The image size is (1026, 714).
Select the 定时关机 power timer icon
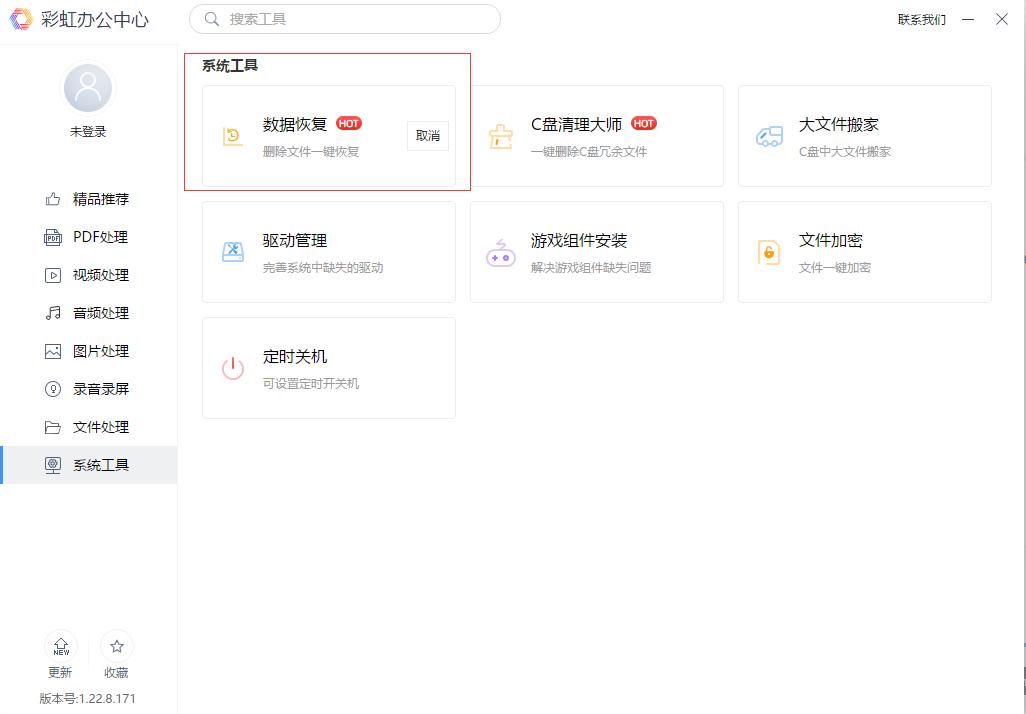point(233,368)
